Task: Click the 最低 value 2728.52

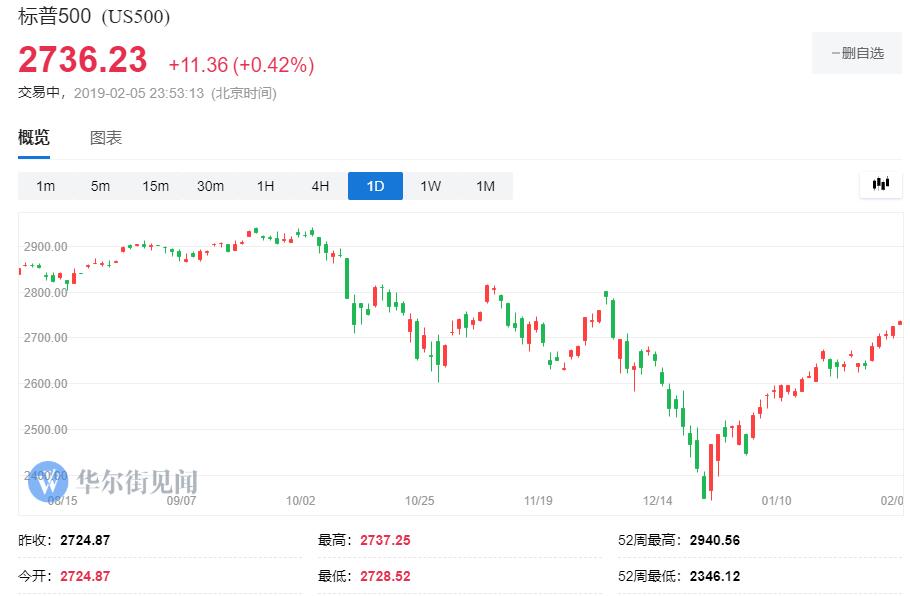Action: (385, 576)
